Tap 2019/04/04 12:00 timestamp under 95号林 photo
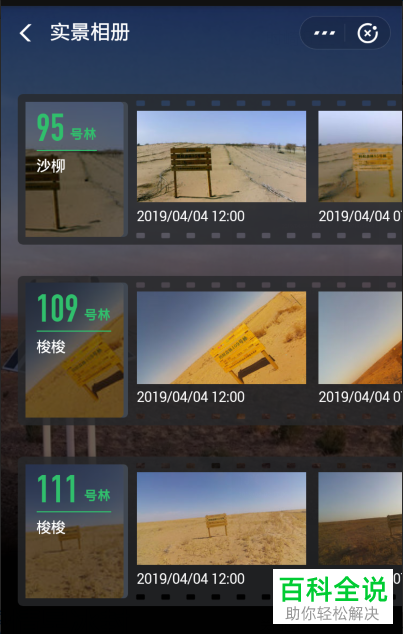Viewport: 403px width, 634px height. pyautogui.click(x=190, y=216)
